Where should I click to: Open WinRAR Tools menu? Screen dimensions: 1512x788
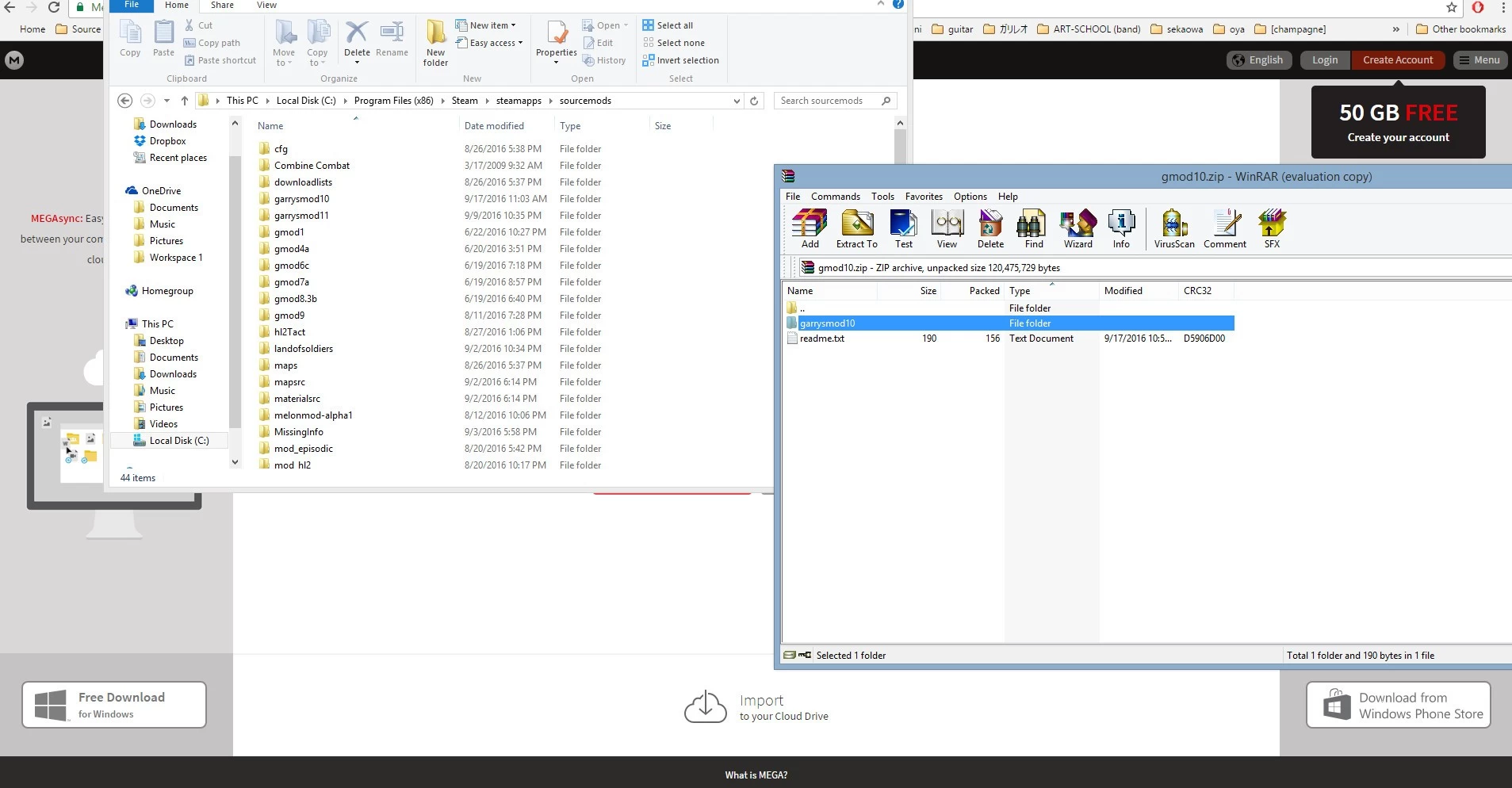coord(882,197)
